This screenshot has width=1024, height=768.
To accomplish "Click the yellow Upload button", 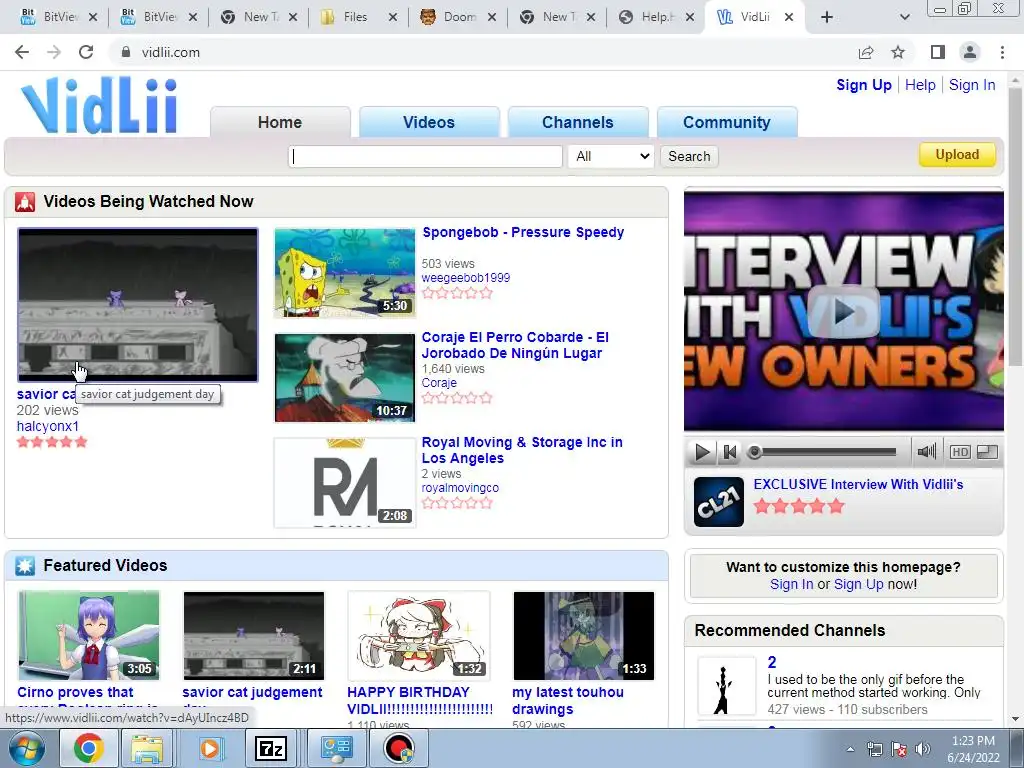I will 957,155.
